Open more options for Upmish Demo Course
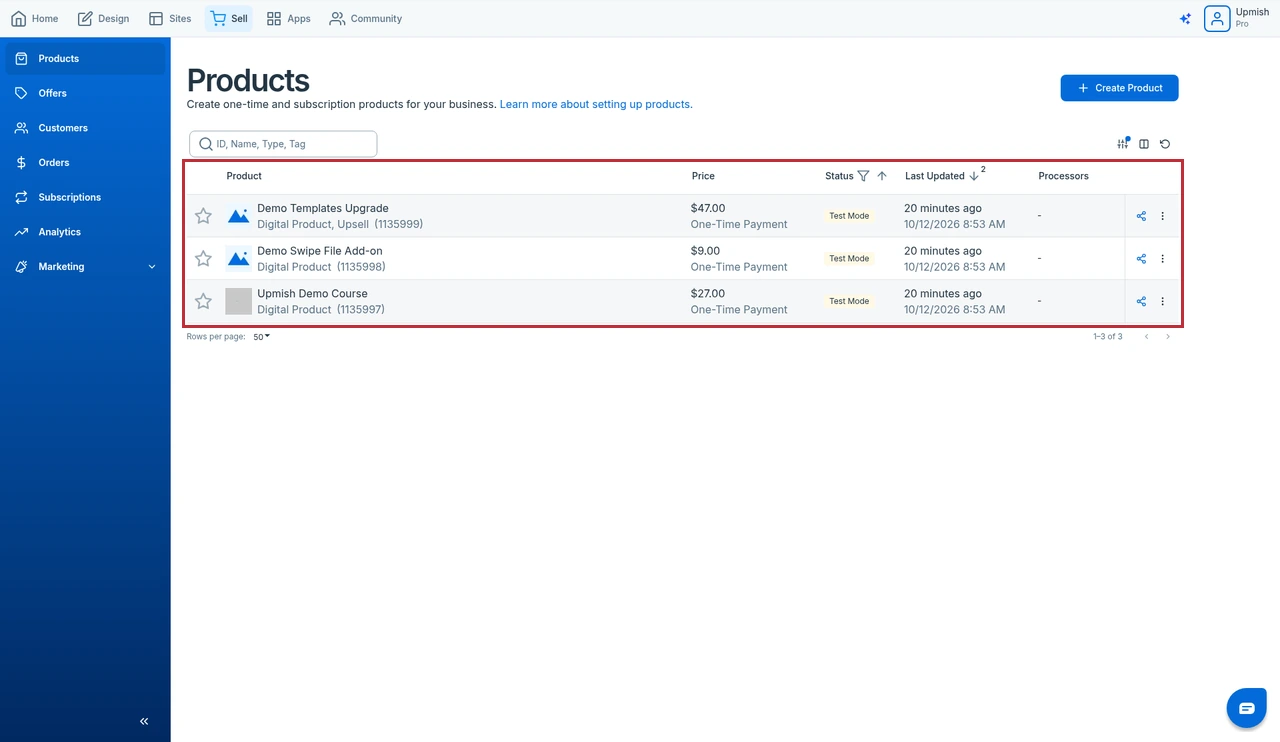 point(1162,301)
